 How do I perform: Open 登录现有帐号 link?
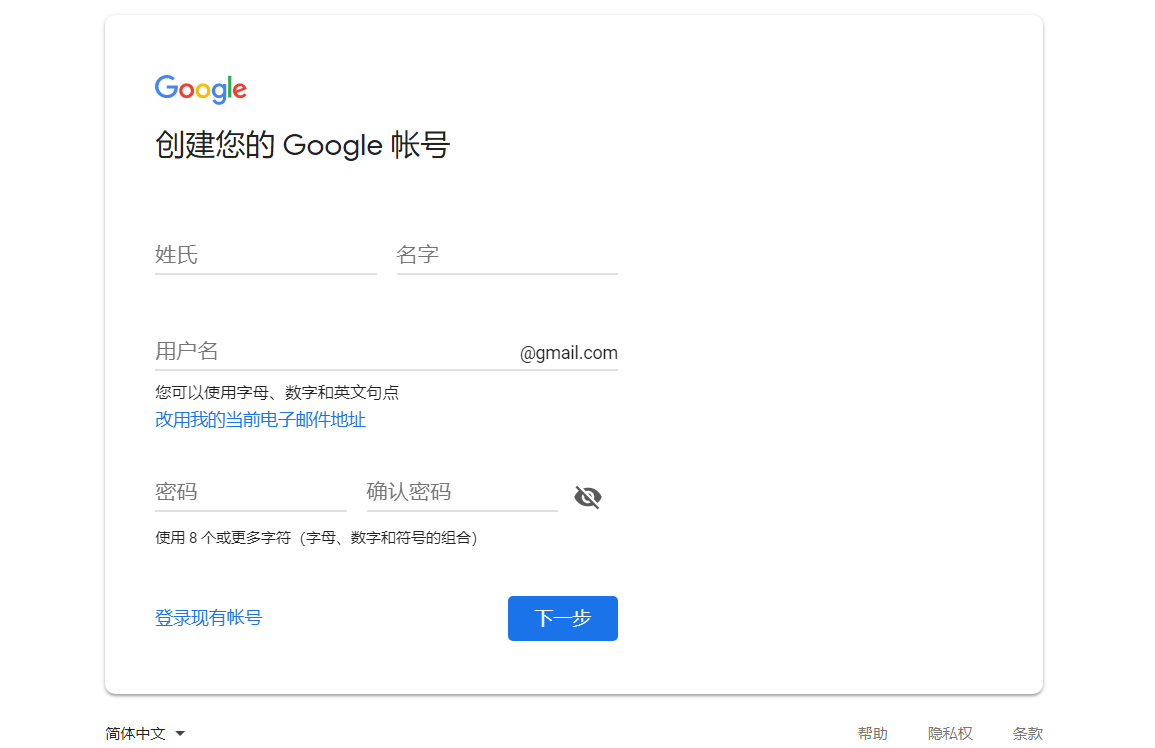208,618
